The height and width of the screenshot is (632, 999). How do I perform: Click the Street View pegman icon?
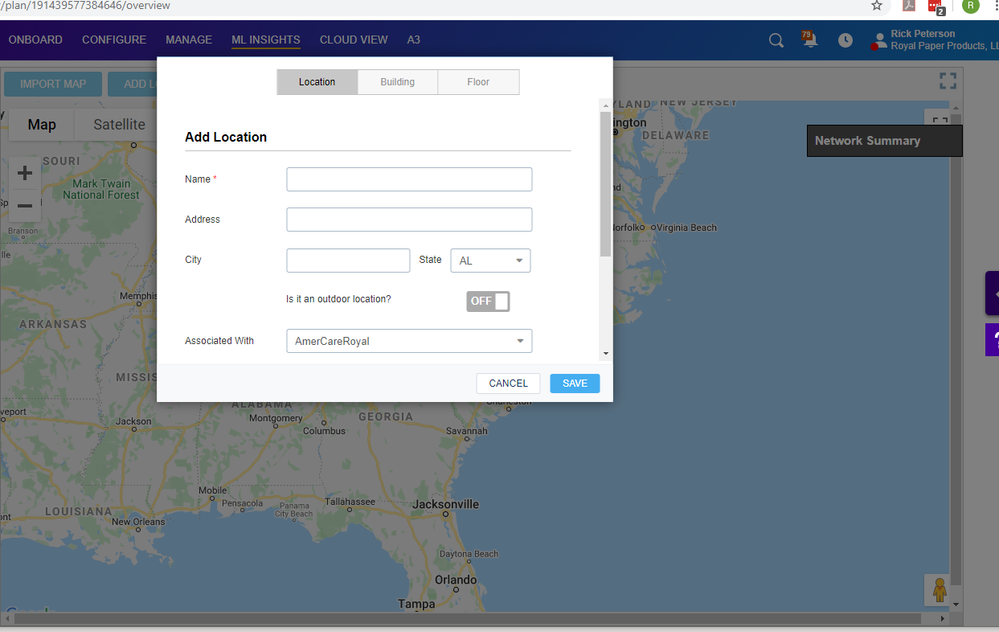point(939,589)
